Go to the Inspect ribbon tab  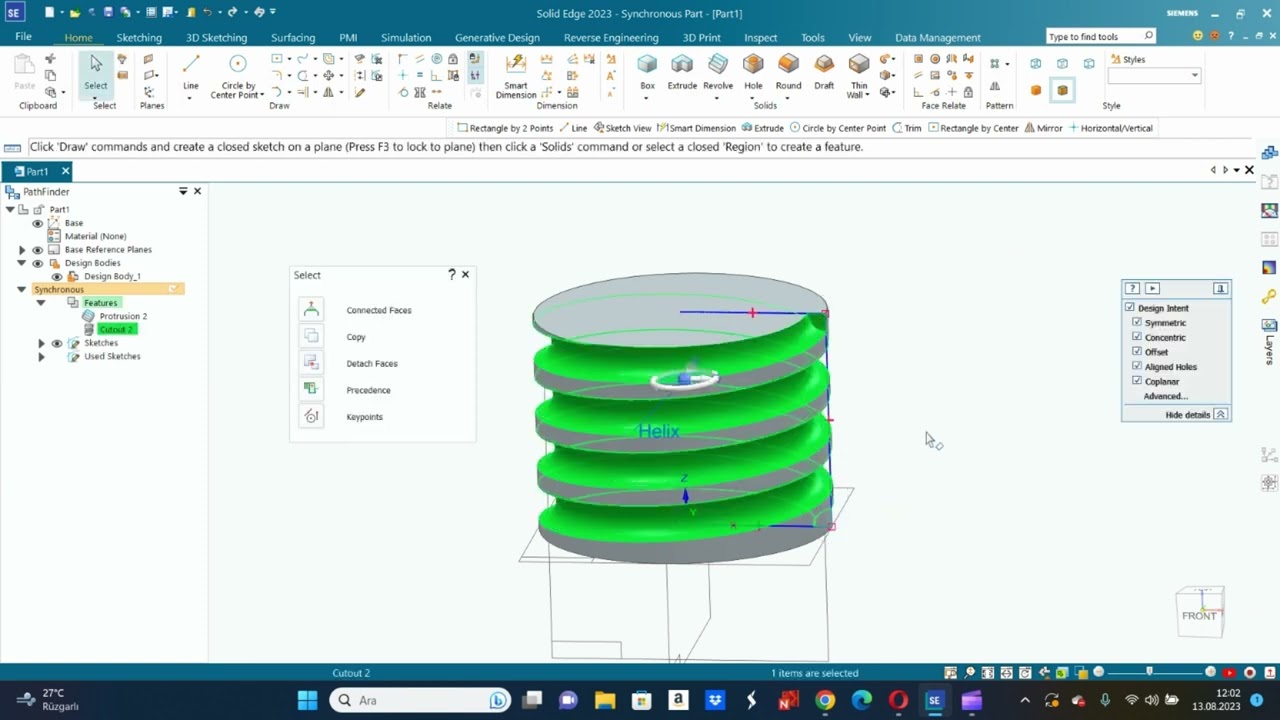760,37
